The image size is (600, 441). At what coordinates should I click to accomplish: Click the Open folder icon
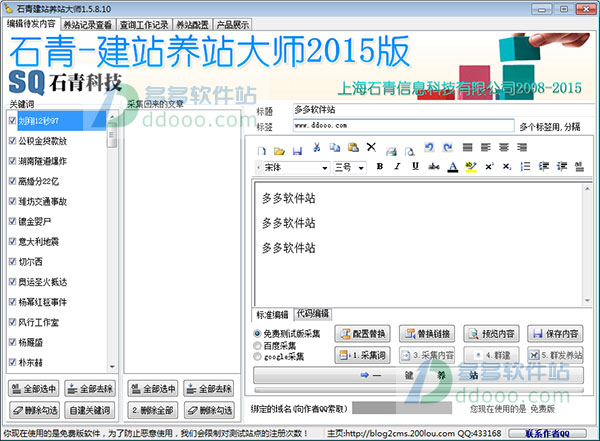tap(280, 148)
